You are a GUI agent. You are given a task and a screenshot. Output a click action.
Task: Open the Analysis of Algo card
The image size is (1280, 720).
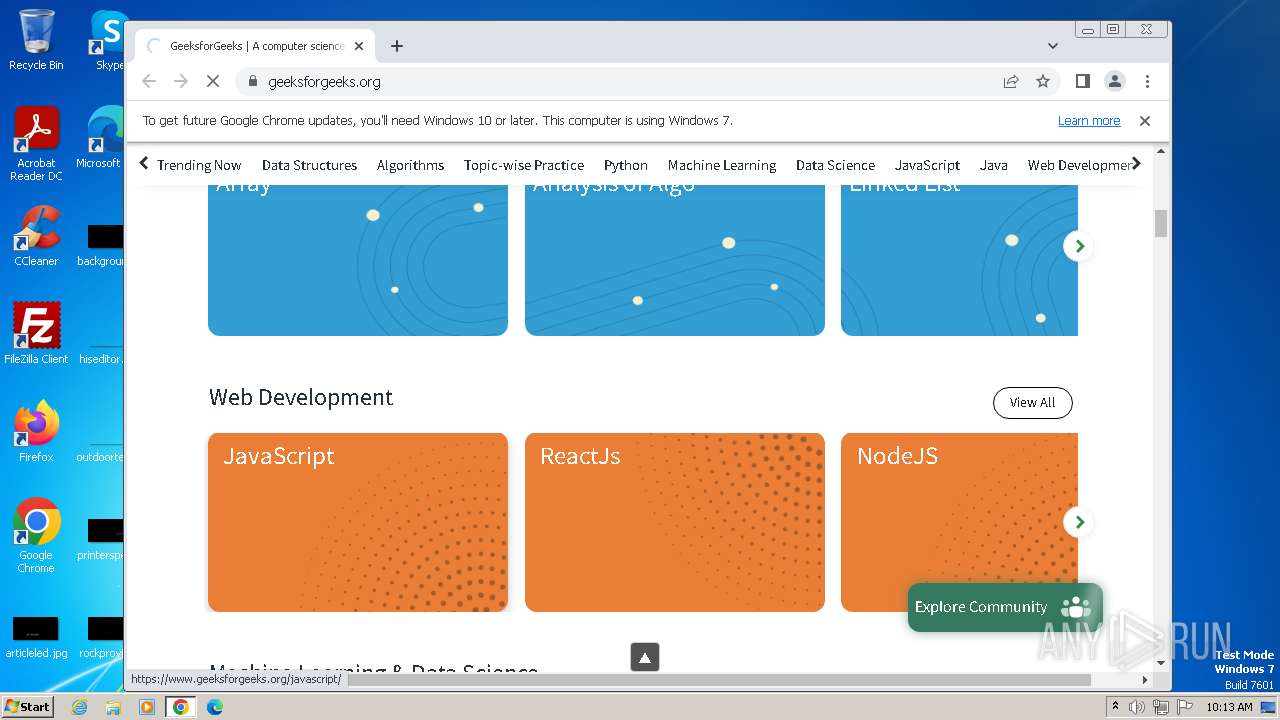point(675,260)
